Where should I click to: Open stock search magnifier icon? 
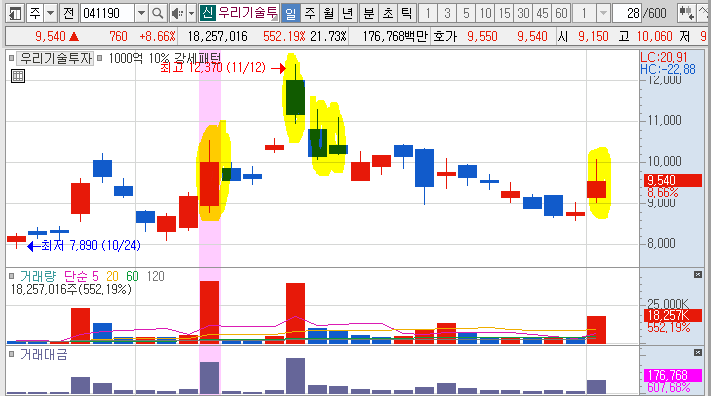click(x=158, y=13)
